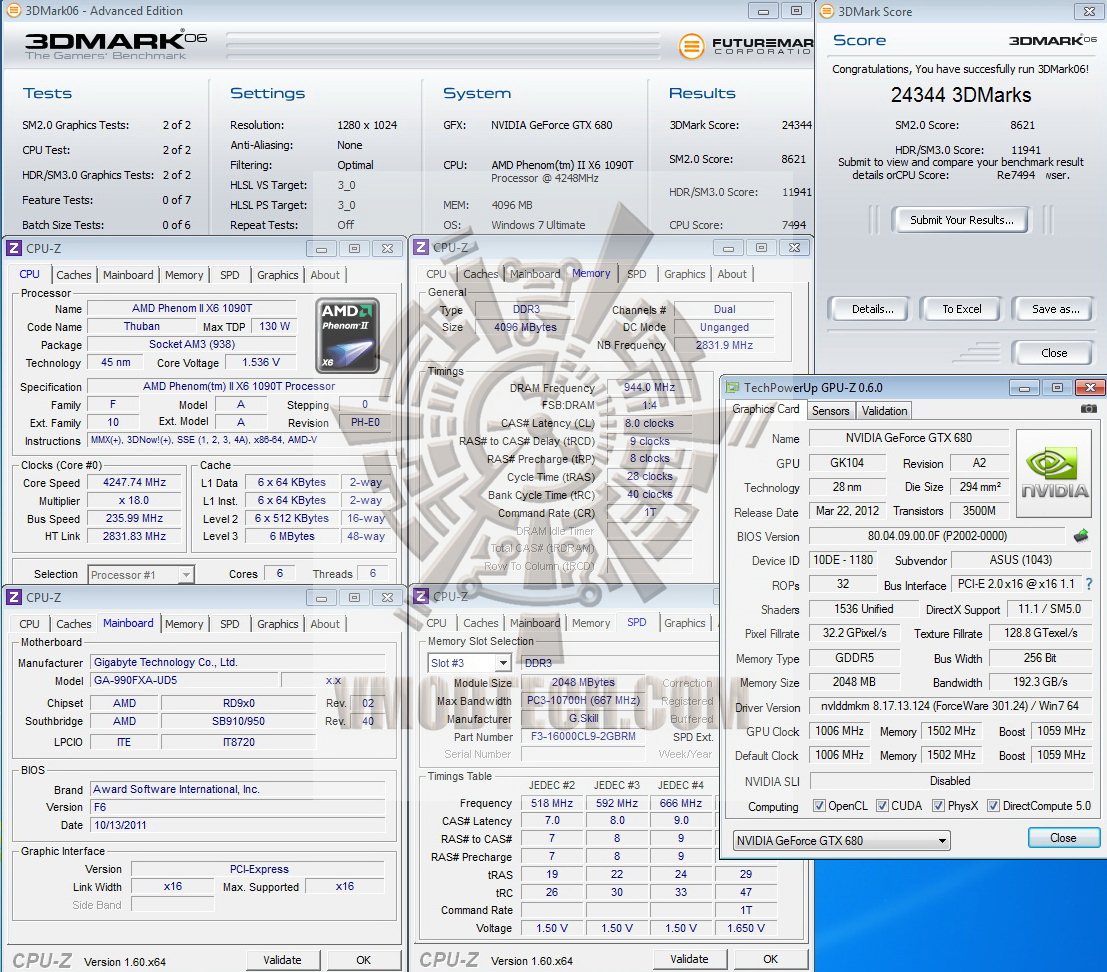Toggle the OpenCL checkbox
Viewport: 1107px width, 972px height.
pyautogui.click(x=820, y=806)
